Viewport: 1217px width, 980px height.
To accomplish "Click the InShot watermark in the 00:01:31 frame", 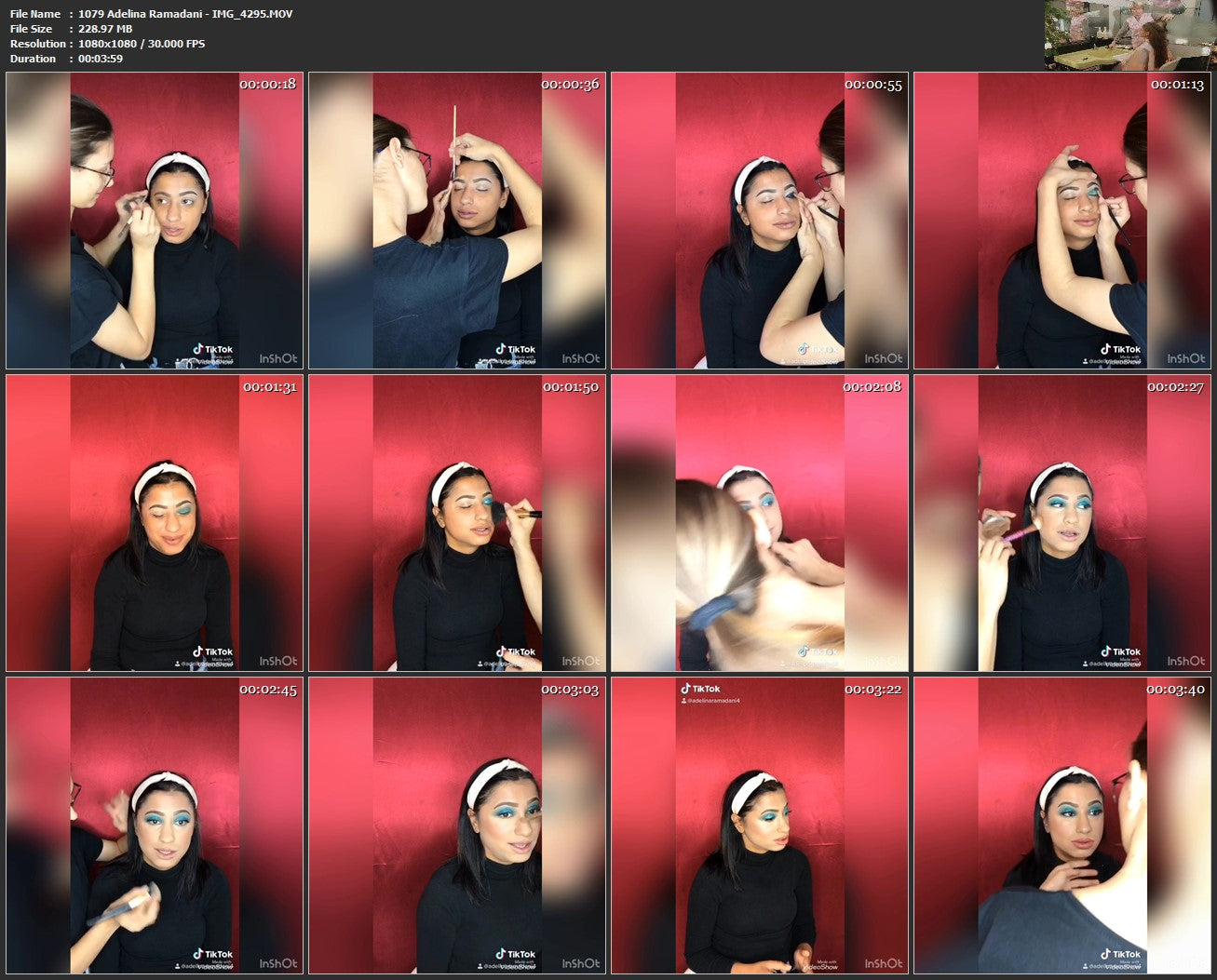I will coord(277,661).
